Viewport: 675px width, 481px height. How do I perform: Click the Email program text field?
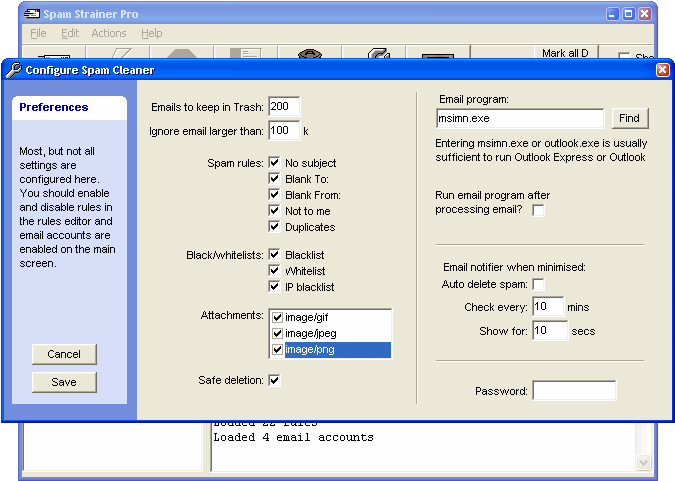point(520,119)
